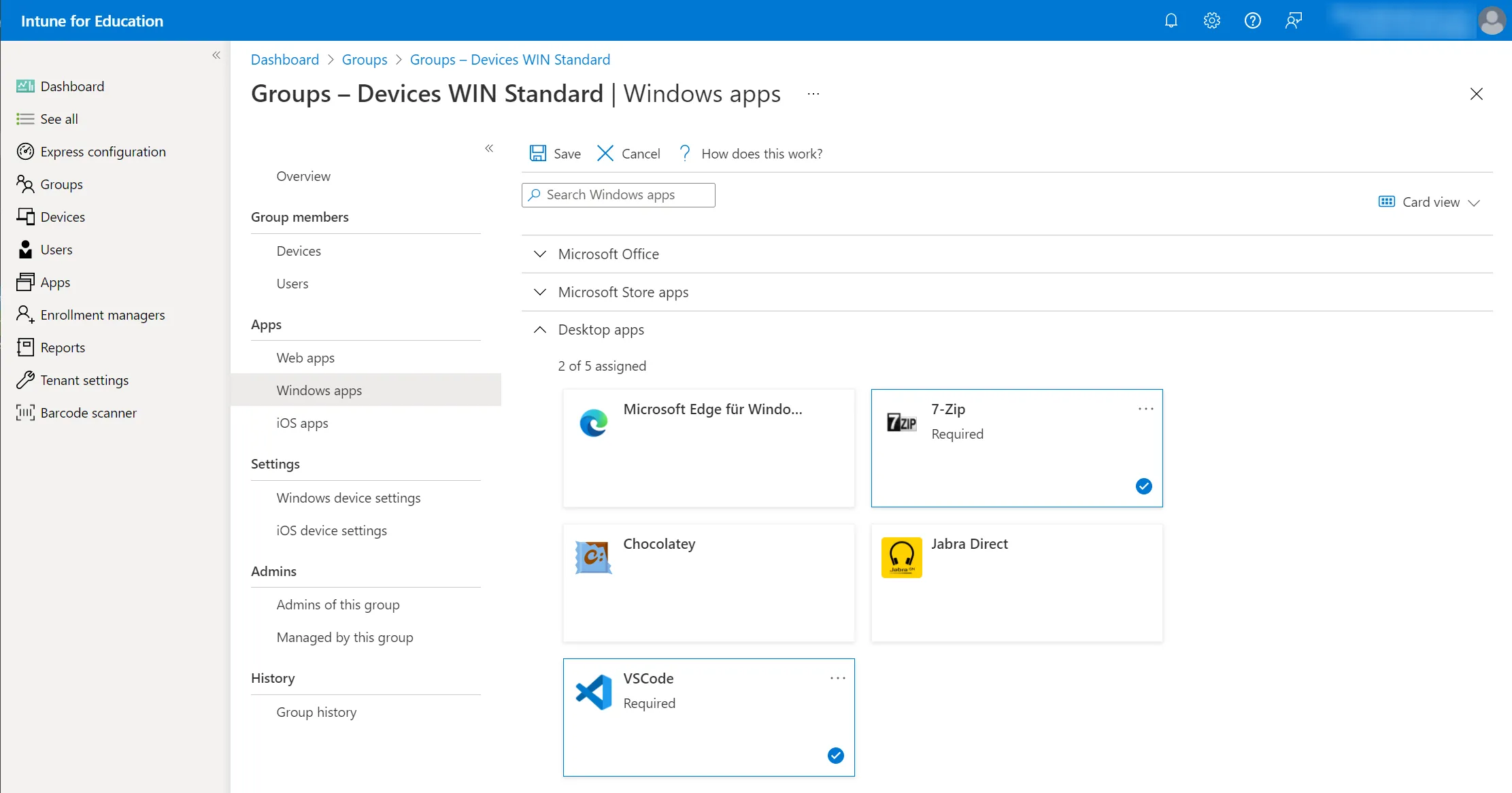The width and height of the screenshot is (1512, 793).
Task: Open VSCode card more options ellipsis
Action: pyautogui.click(x=837, y=678)
